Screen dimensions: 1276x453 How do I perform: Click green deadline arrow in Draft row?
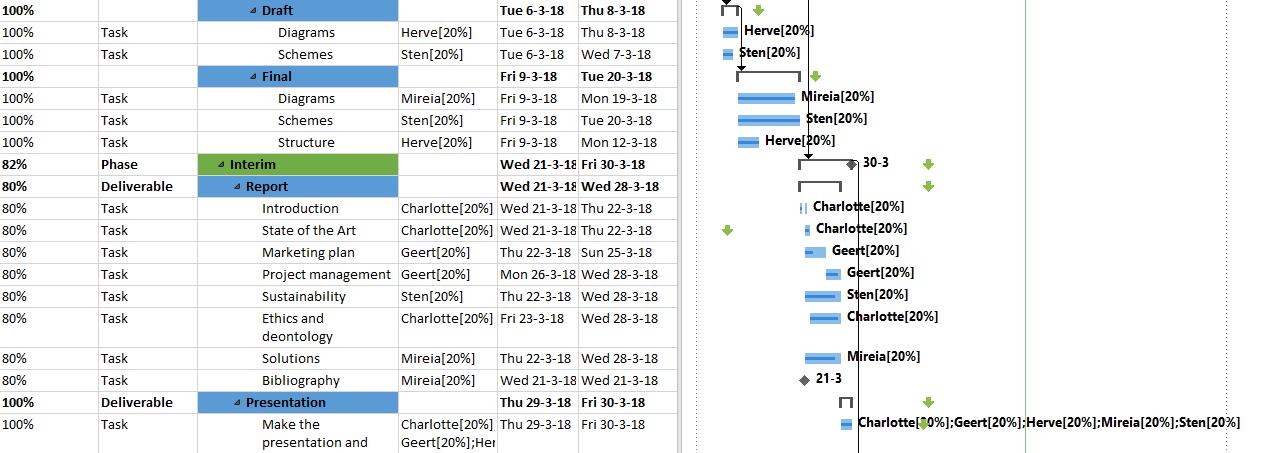(758, 10)
